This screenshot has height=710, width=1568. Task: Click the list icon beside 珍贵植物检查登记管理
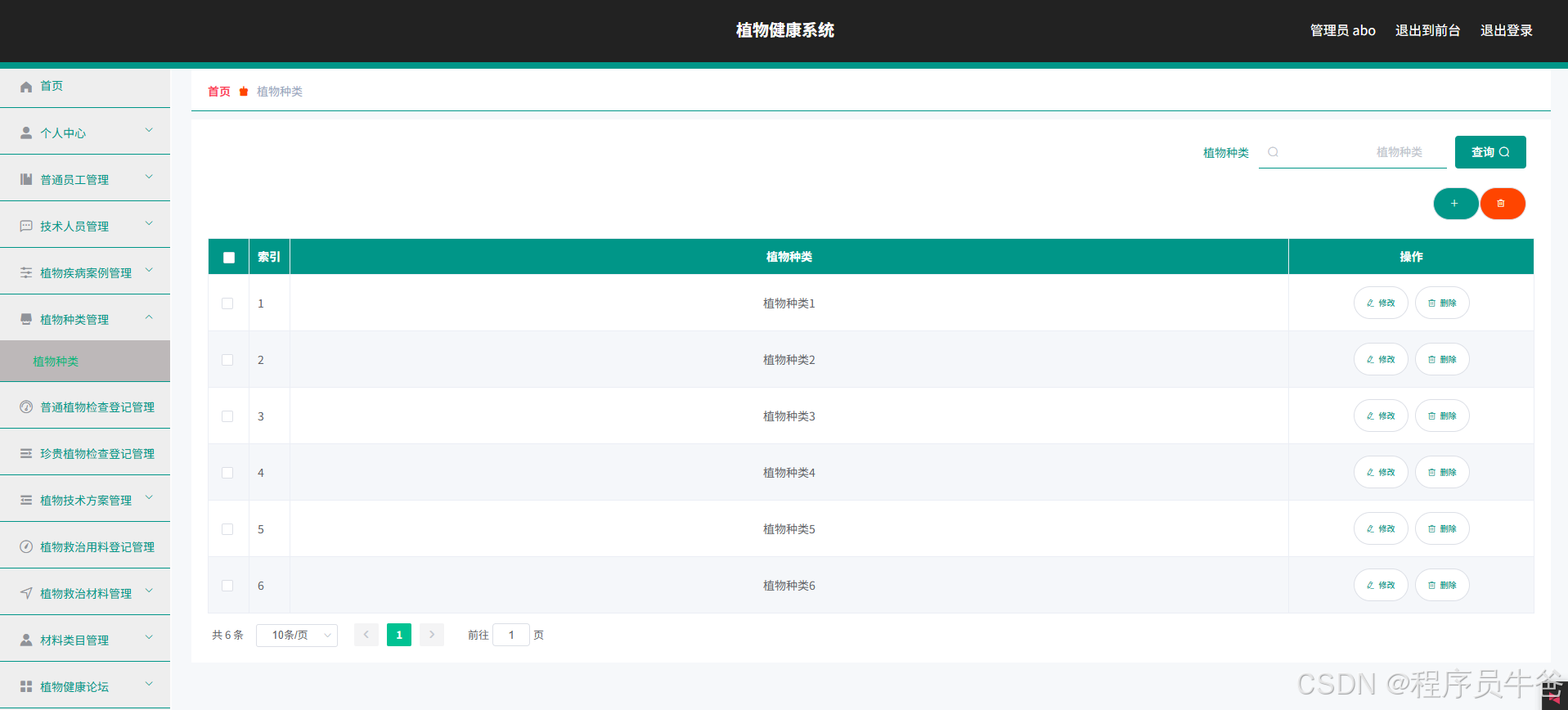(26, 453)
